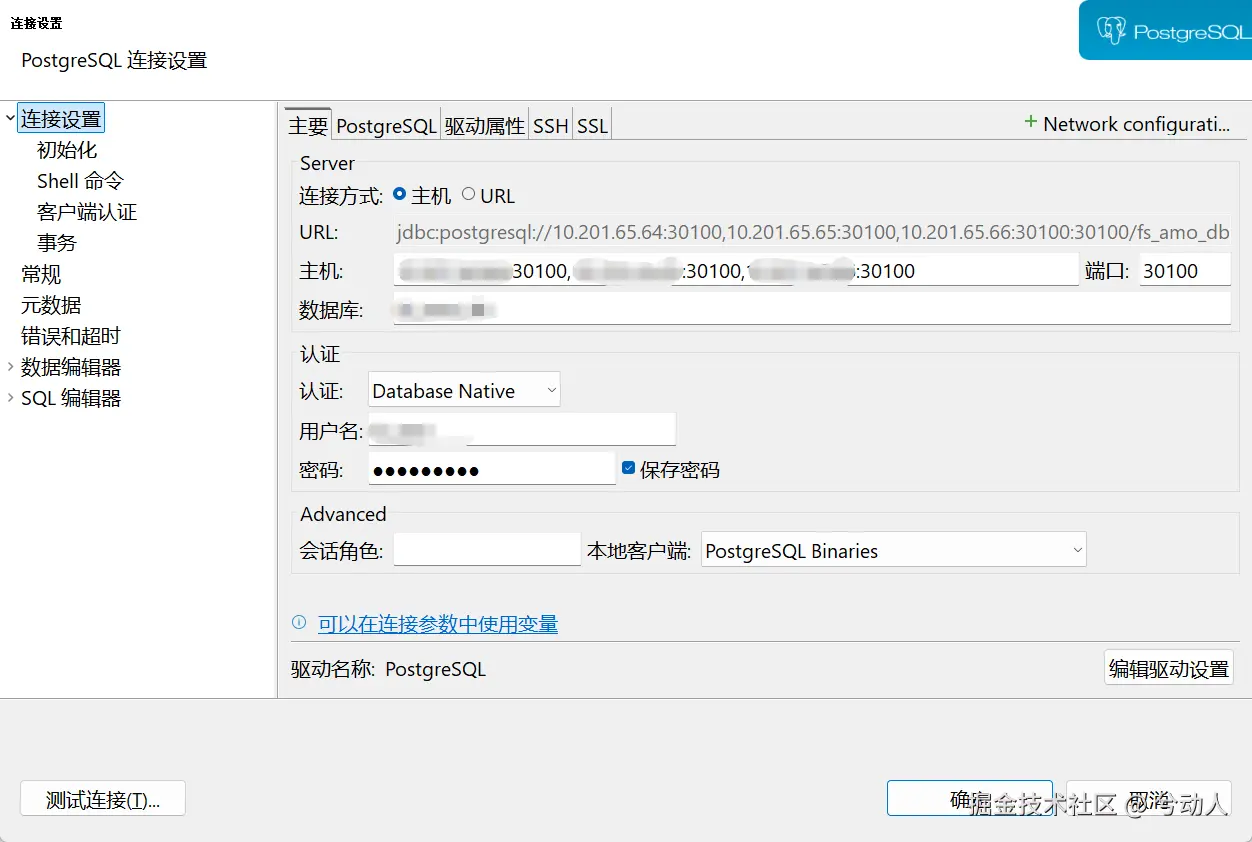Click the 测试连接 button

pyautogui.click(x=102, y=797)
